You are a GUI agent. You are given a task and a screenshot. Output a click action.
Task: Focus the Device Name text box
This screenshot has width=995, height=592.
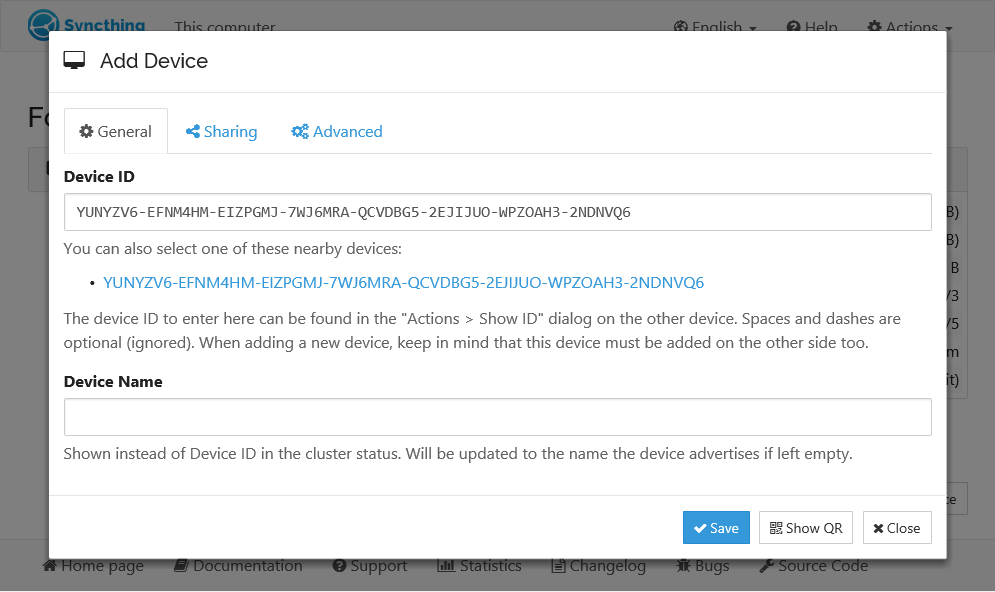tap(497, 417)
